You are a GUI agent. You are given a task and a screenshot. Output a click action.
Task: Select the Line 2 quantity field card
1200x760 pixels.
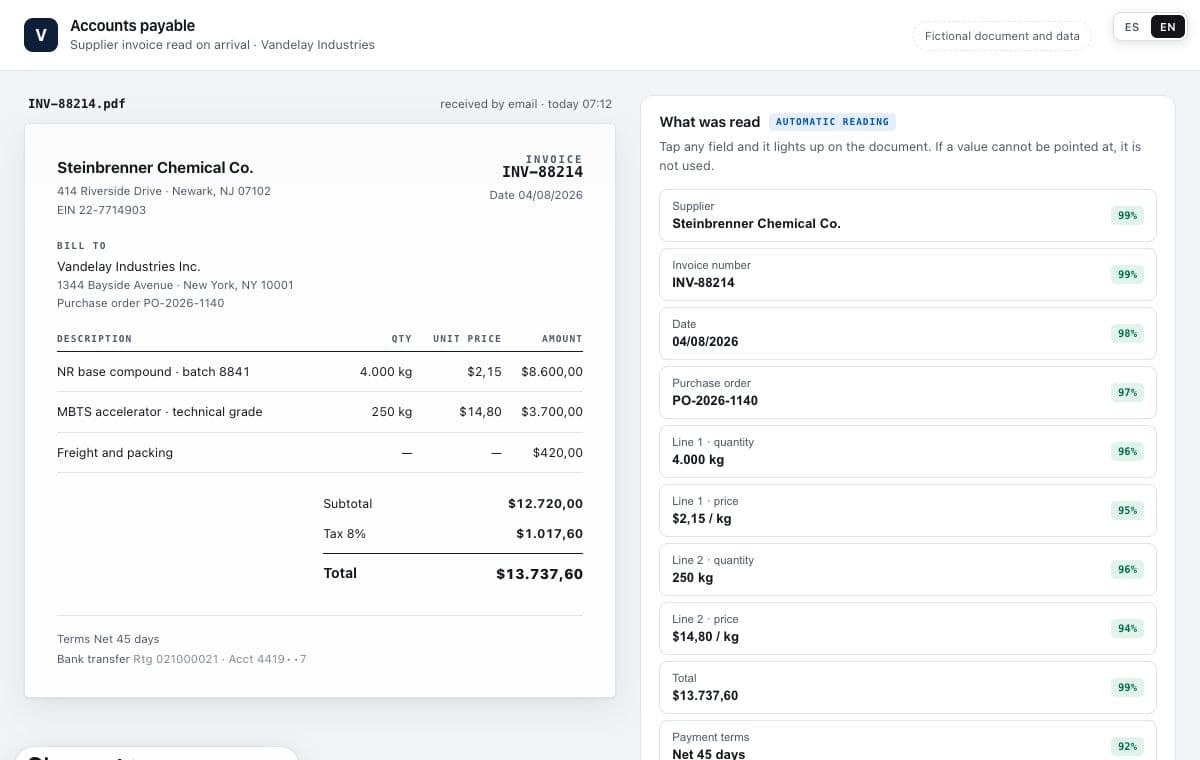[908, 569]
